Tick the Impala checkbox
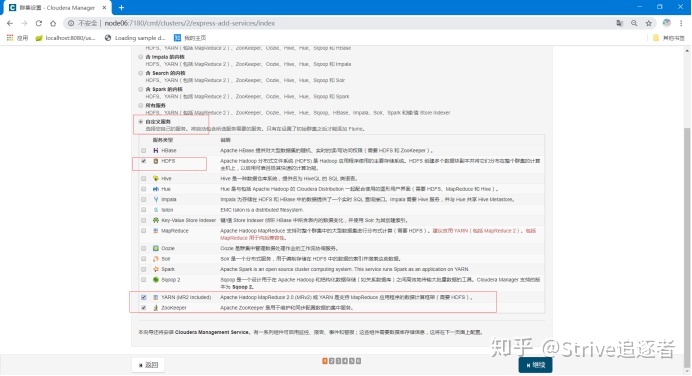The image size is (692, 376). click(143, 199)
